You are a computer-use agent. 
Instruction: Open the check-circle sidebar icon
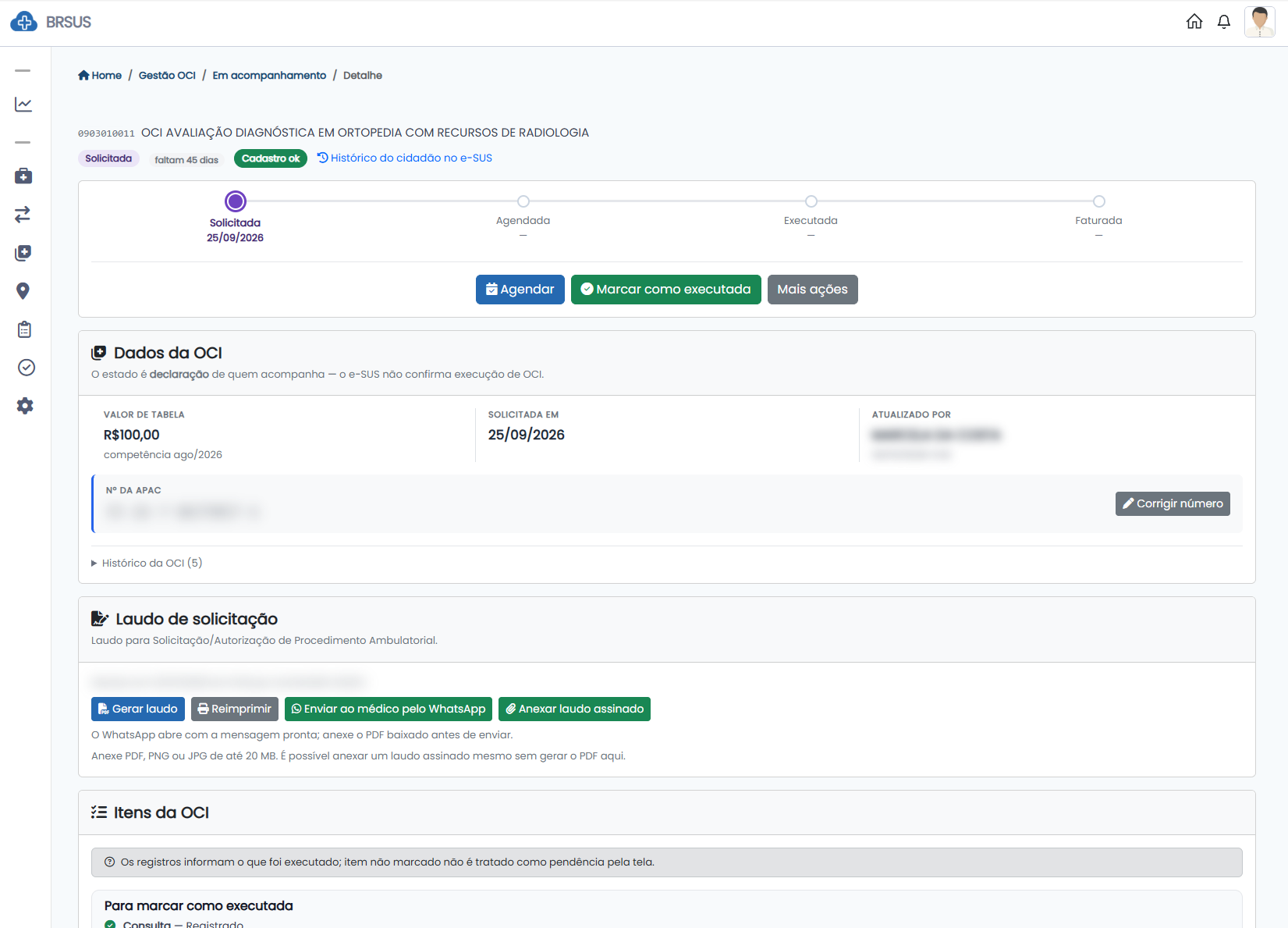coord(26,368)
